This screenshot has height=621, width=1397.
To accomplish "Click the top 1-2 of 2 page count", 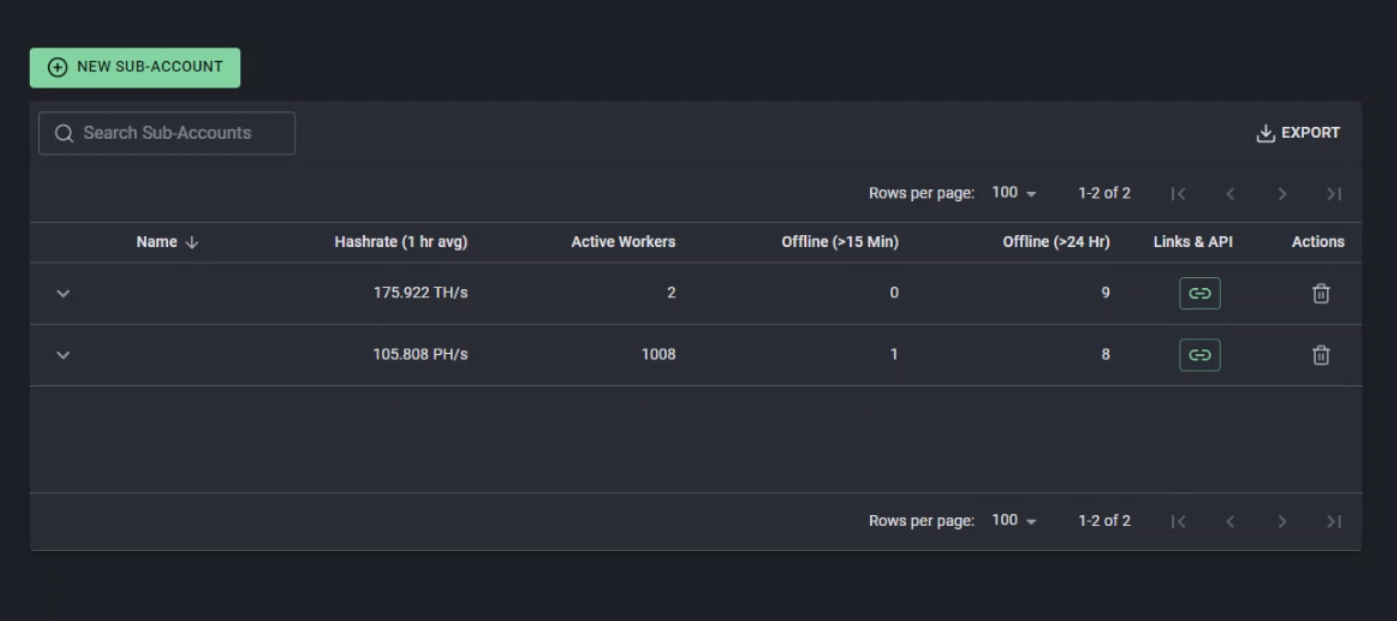I will click(x=1104, y=193).
